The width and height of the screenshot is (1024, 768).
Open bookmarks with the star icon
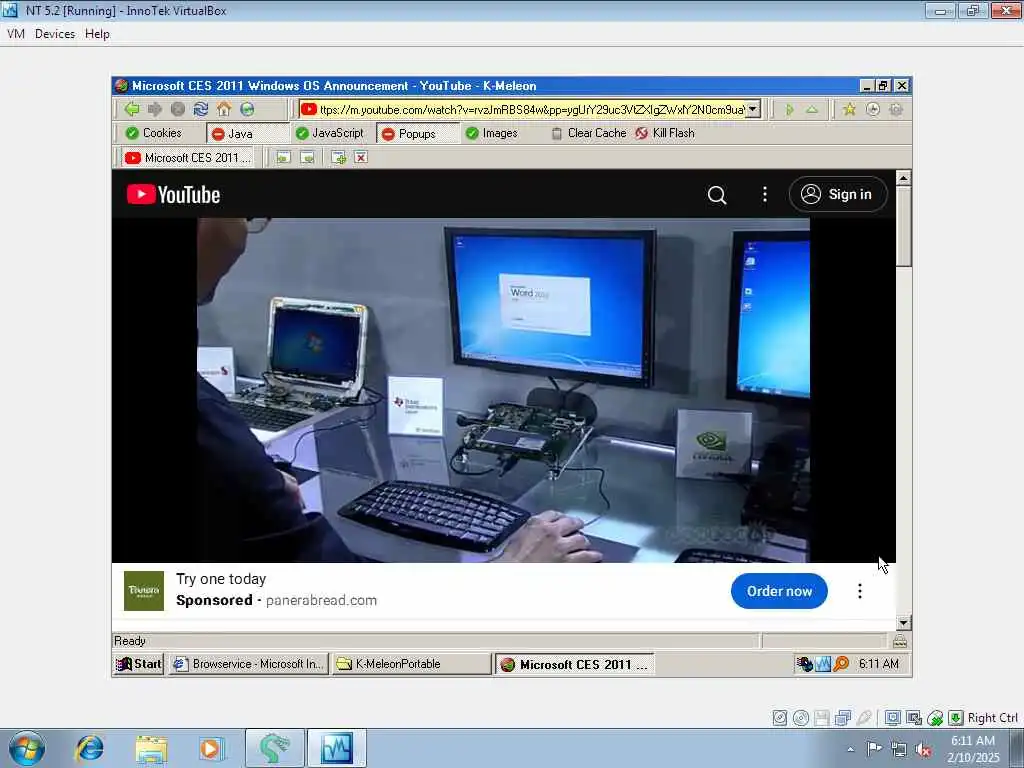[849, 110]
